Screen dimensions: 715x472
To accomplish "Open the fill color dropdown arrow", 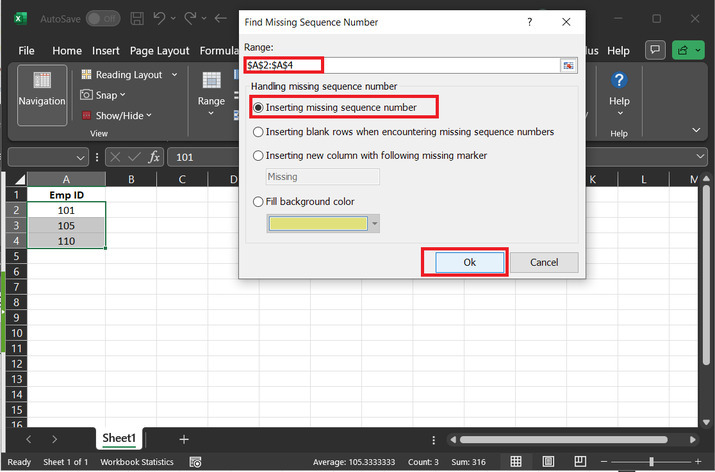I will 374,224.
